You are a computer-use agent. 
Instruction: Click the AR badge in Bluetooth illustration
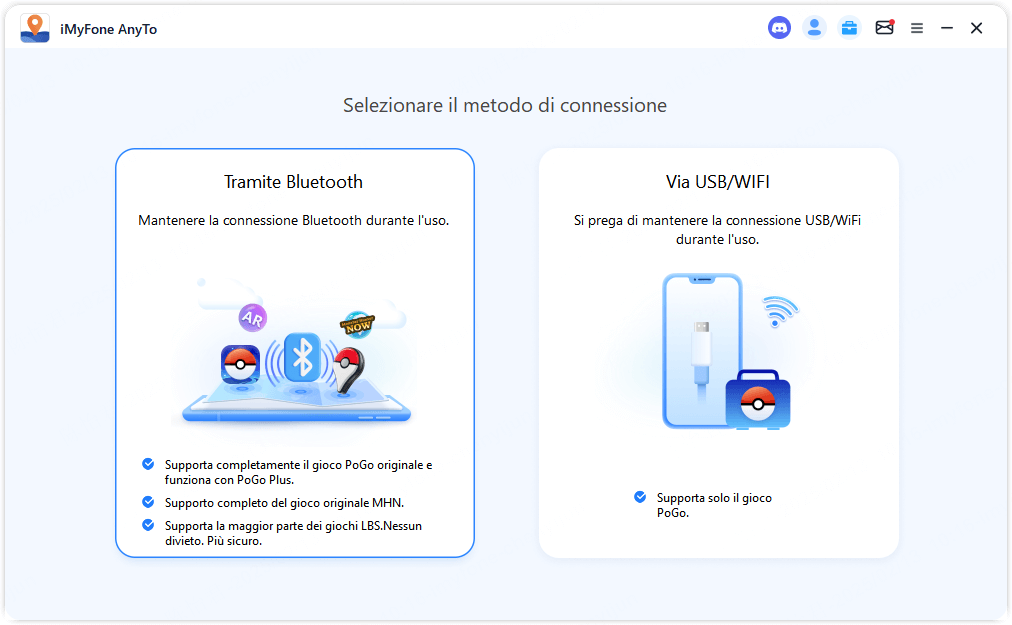click(x=252, y=318)
